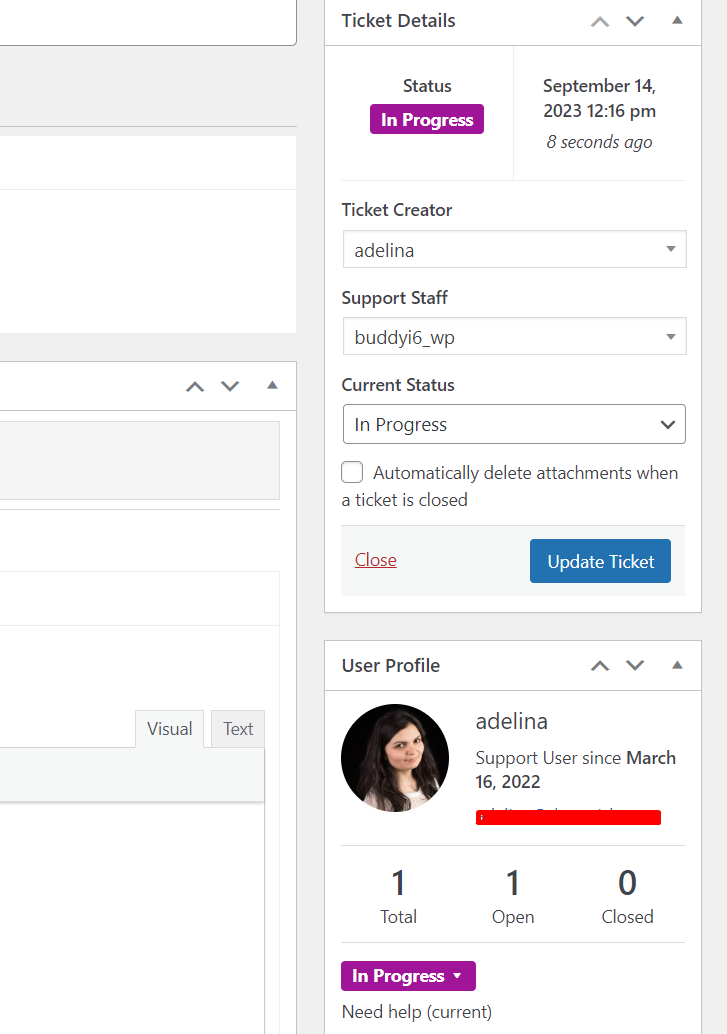Screen dimensions: 727x1034
Task: Move User Profile panel up
Action: (x=600, y=666)
